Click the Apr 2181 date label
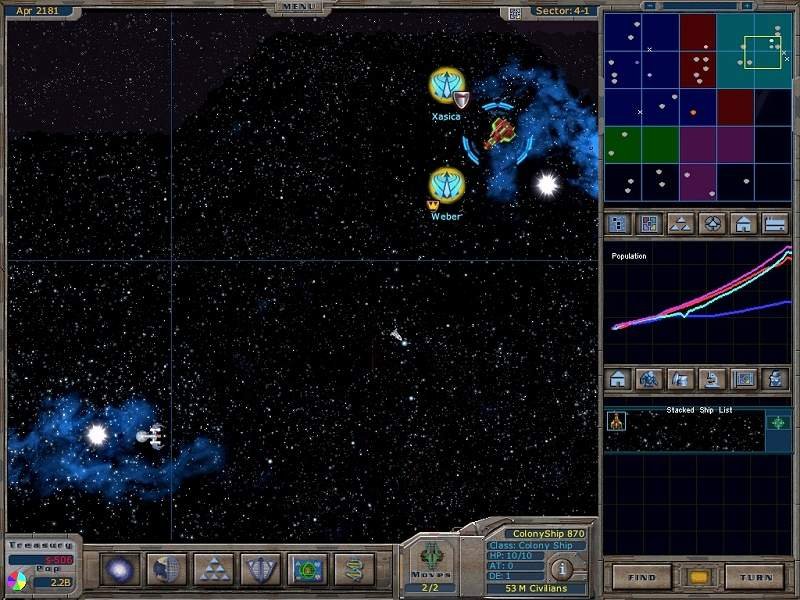Screen dimensions: 800x600 pos(37,11)
